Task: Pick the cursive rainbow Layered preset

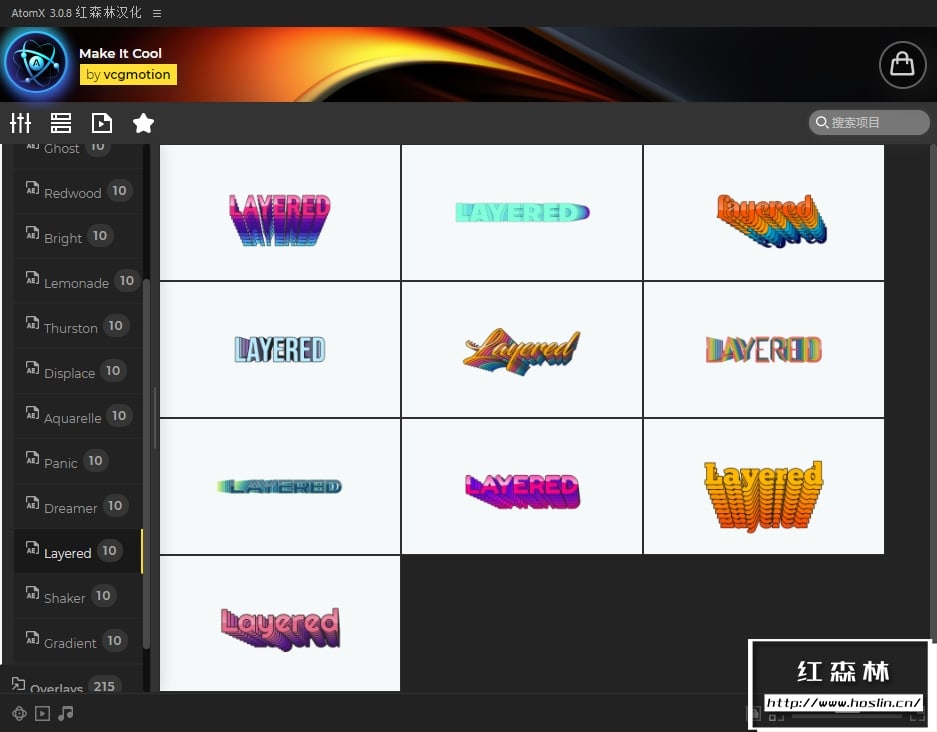Action: [522, 350]
